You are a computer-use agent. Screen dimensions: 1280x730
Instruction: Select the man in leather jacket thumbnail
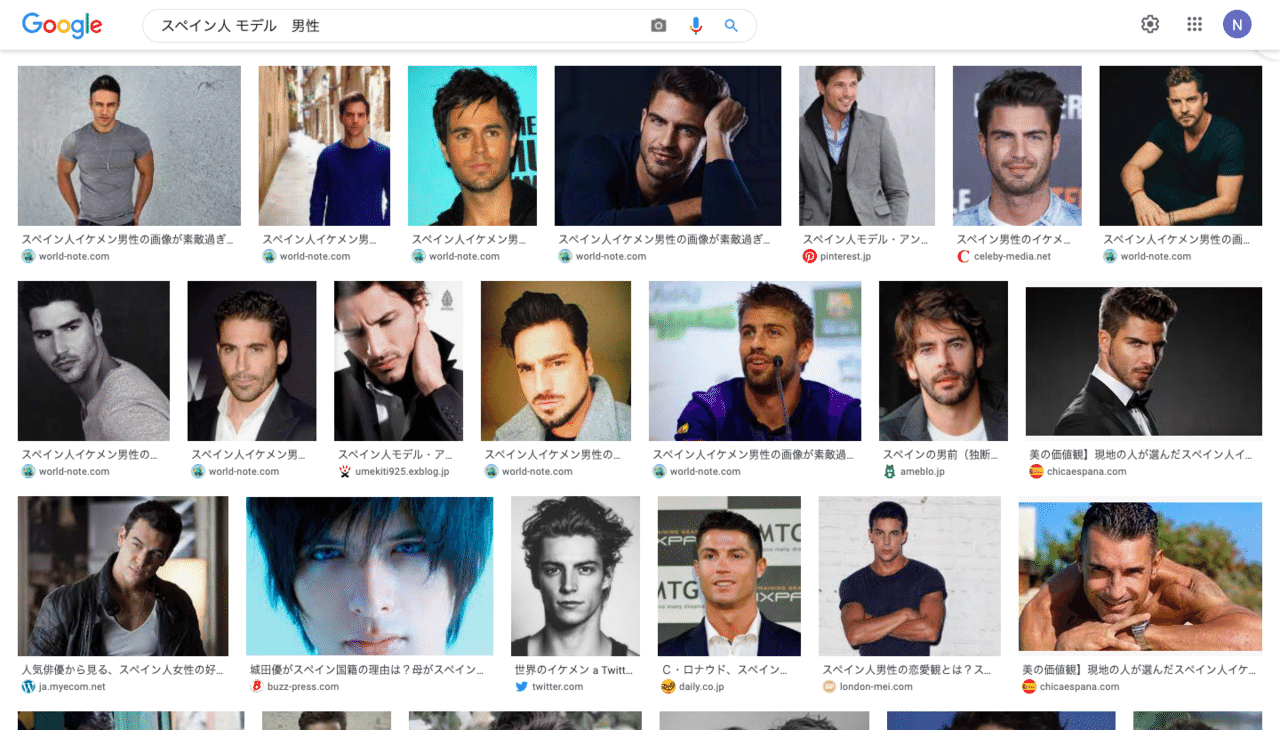123,576
